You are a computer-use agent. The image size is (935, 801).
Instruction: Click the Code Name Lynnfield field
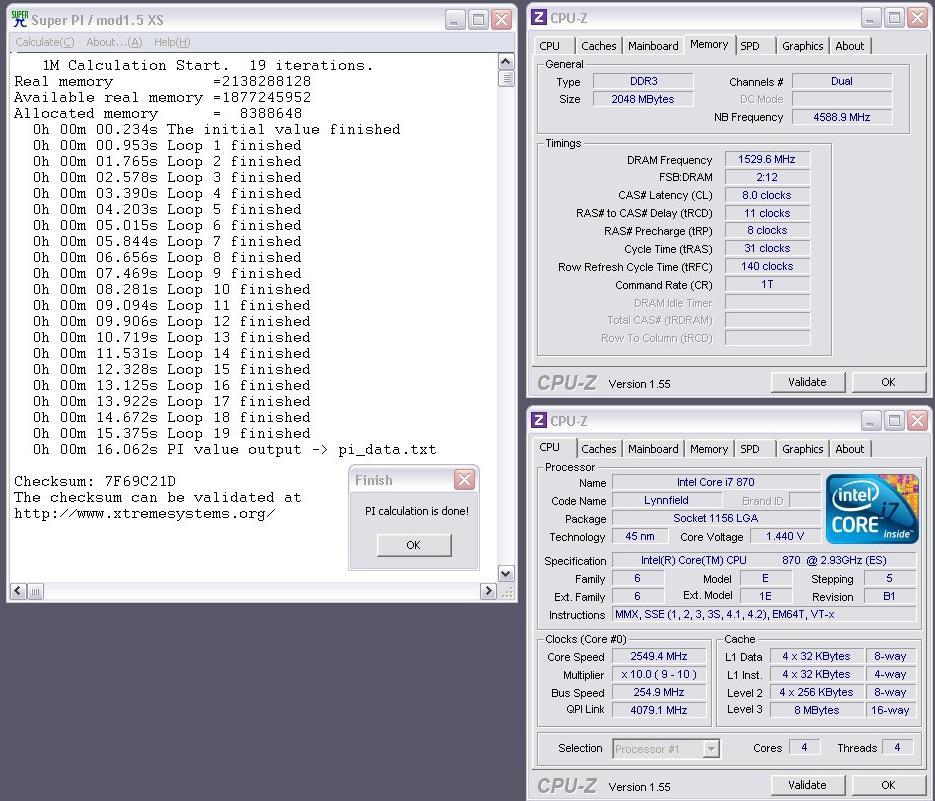tap(666, 500)
